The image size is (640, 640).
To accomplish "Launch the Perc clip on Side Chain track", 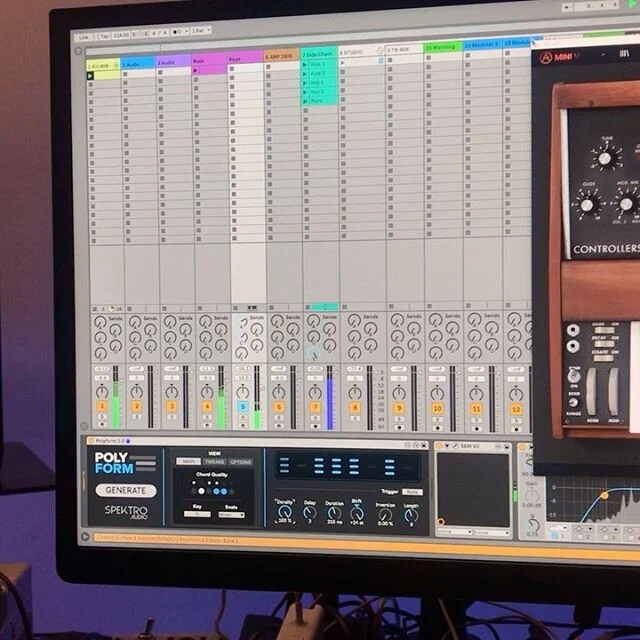I will pyautogui.click(x=304, y=101).
